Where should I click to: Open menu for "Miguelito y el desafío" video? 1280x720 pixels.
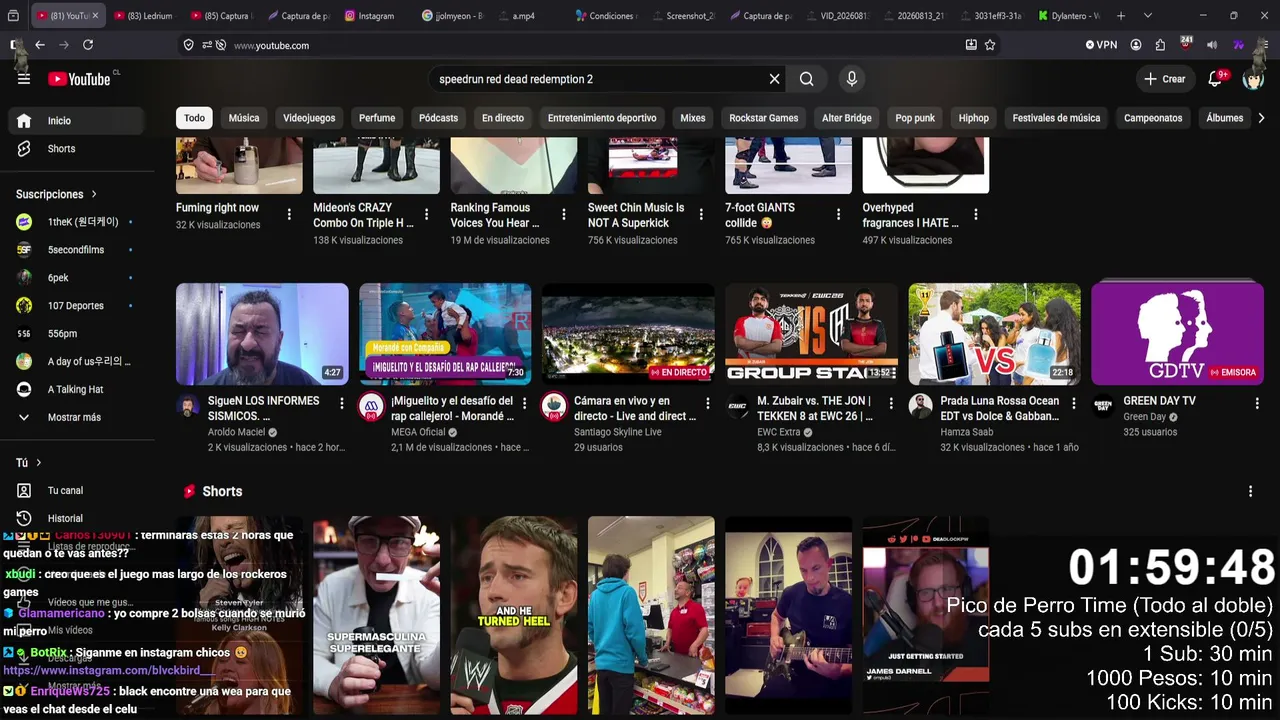tap(524, 404)
